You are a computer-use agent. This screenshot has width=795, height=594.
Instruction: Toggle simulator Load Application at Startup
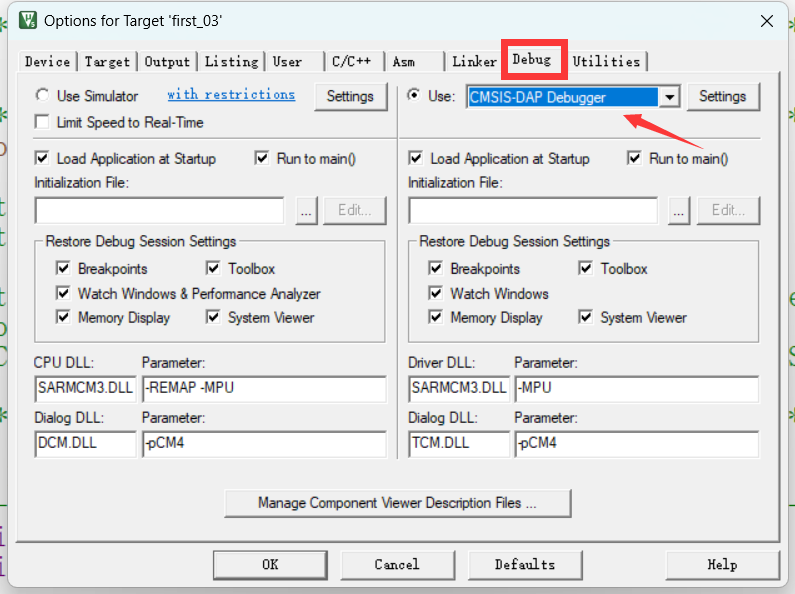[42, 158]
